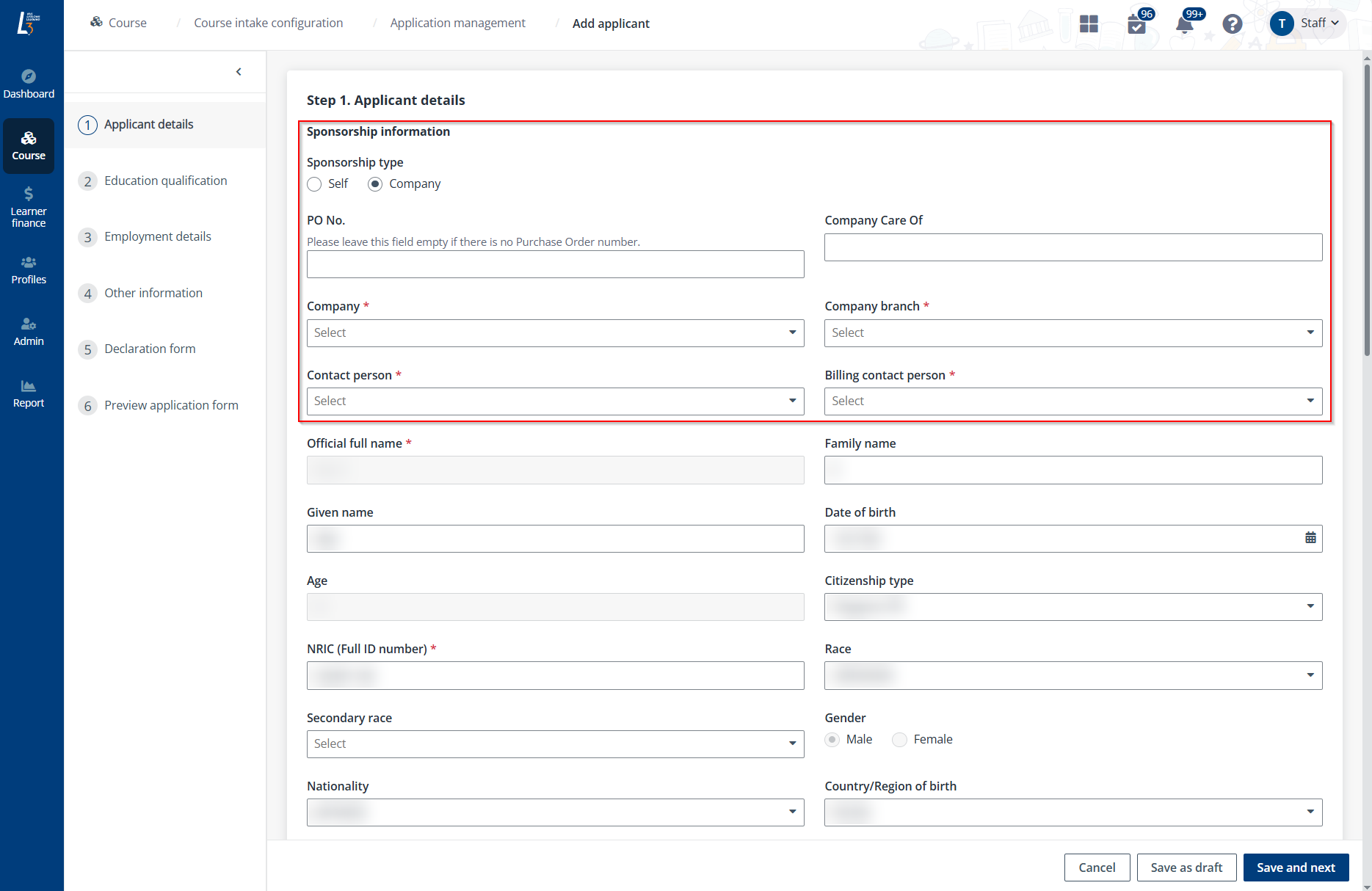Choose Female for Gender
Image resolution: width=1372 pixels, height=891 pixels.
[x=899, y=739]
